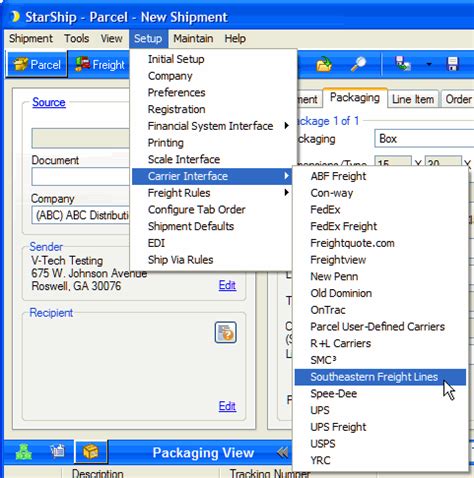
Task: Close the Setup menu from menu bar
Action: point(148,39)
